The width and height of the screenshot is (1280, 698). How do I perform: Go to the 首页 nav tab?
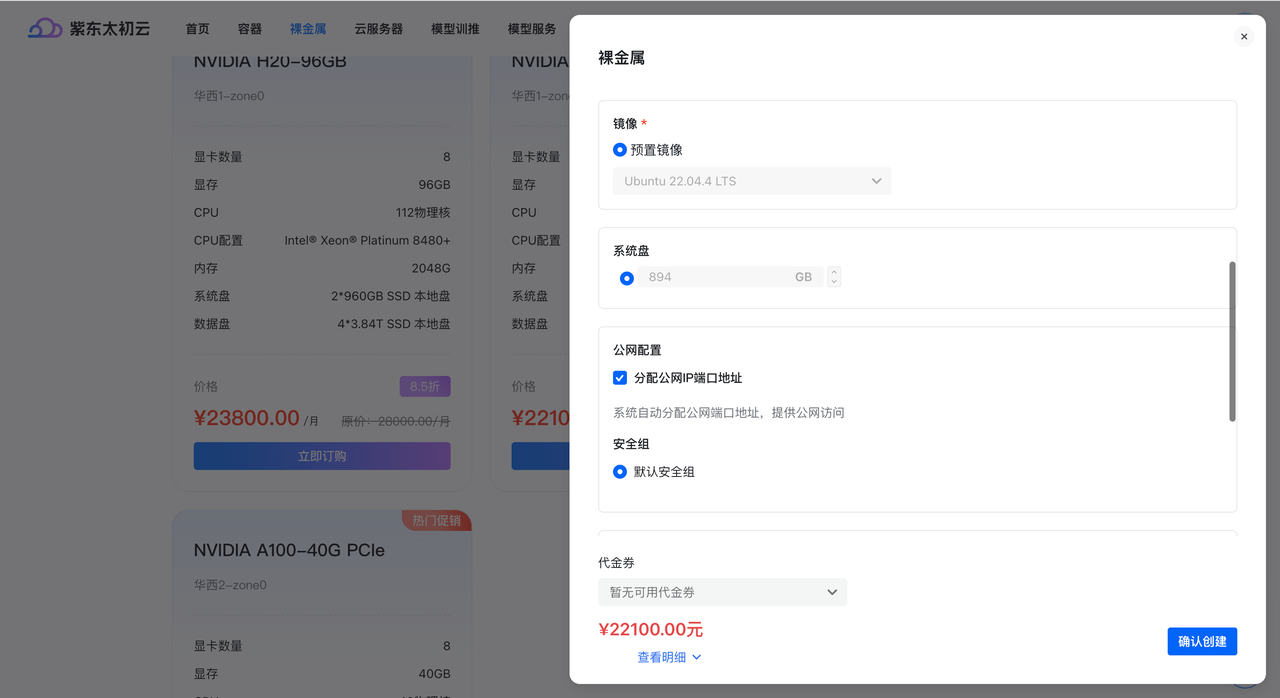(197, 28)
